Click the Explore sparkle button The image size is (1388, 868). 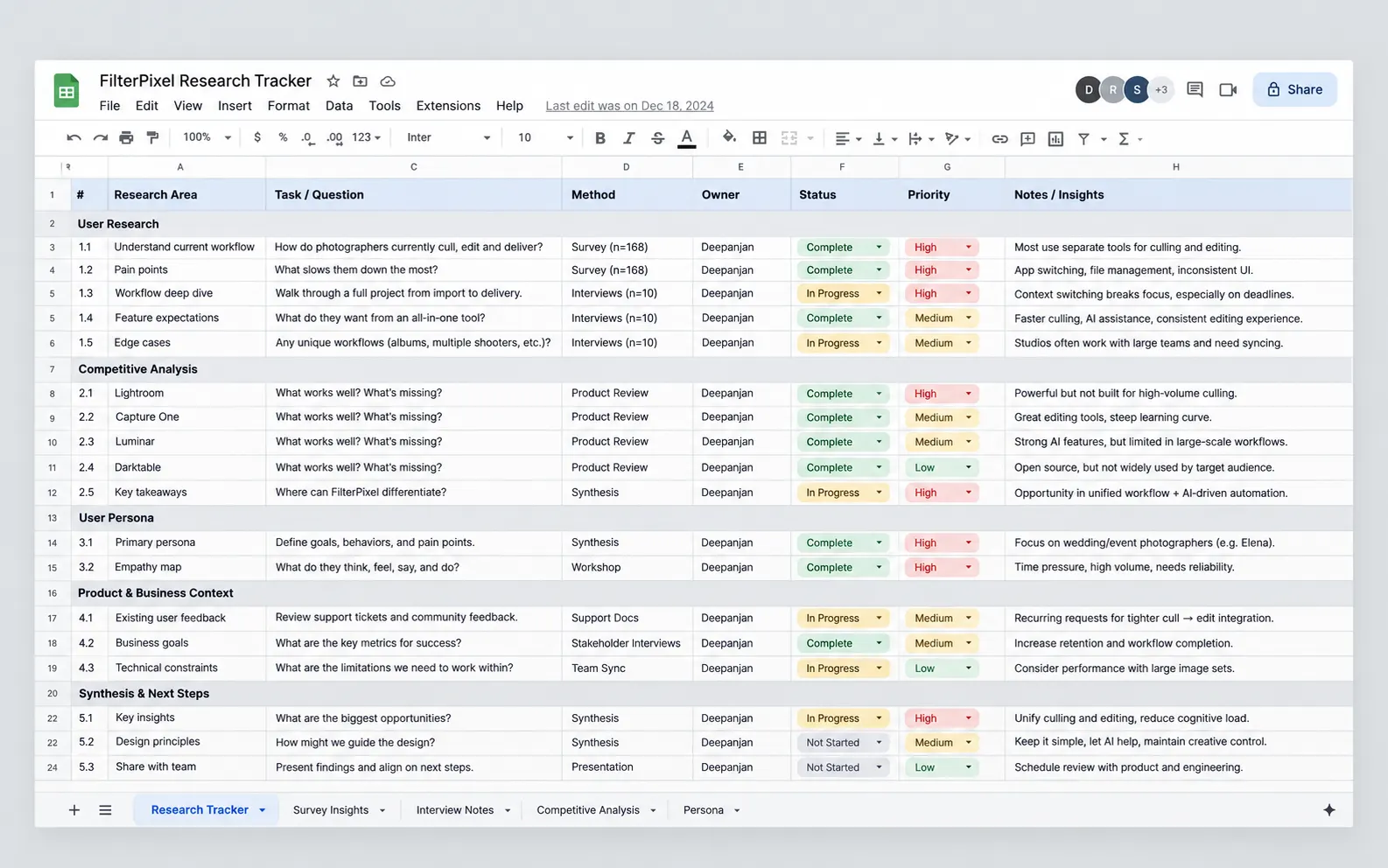coord(1329,810)
